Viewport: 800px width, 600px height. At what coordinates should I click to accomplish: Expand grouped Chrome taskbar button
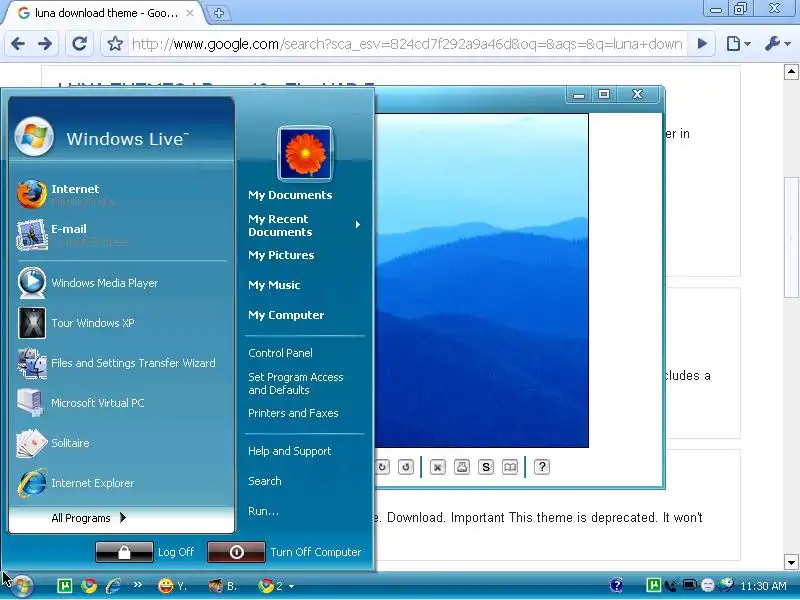(276, 586)
